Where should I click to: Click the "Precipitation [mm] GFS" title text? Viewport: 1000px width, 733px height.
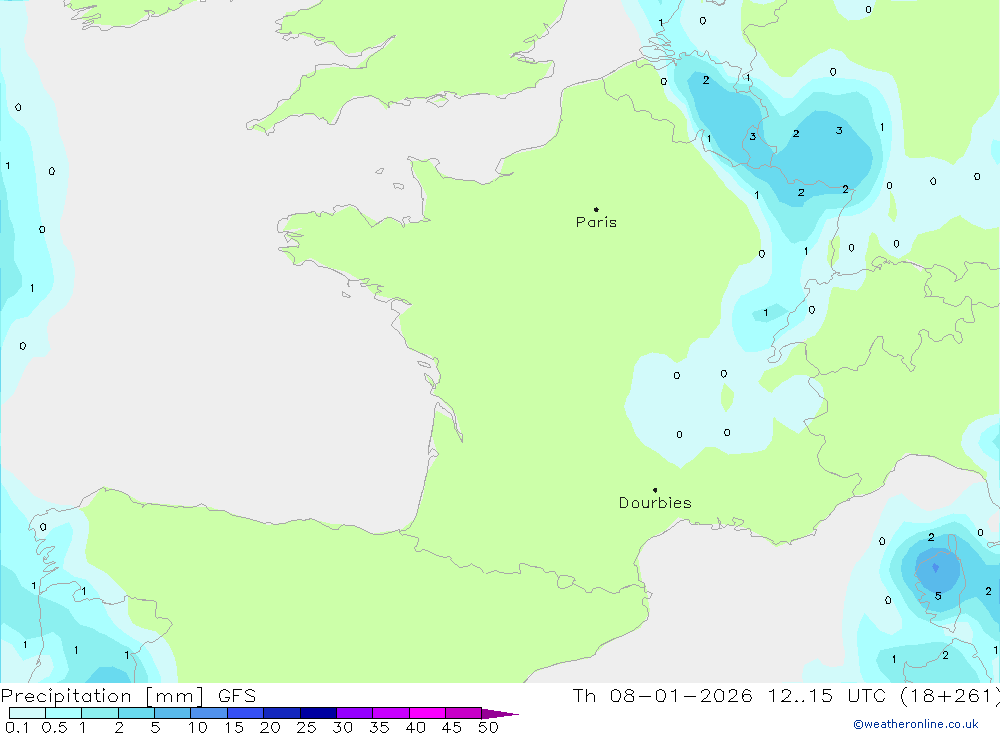click(128, 696)
